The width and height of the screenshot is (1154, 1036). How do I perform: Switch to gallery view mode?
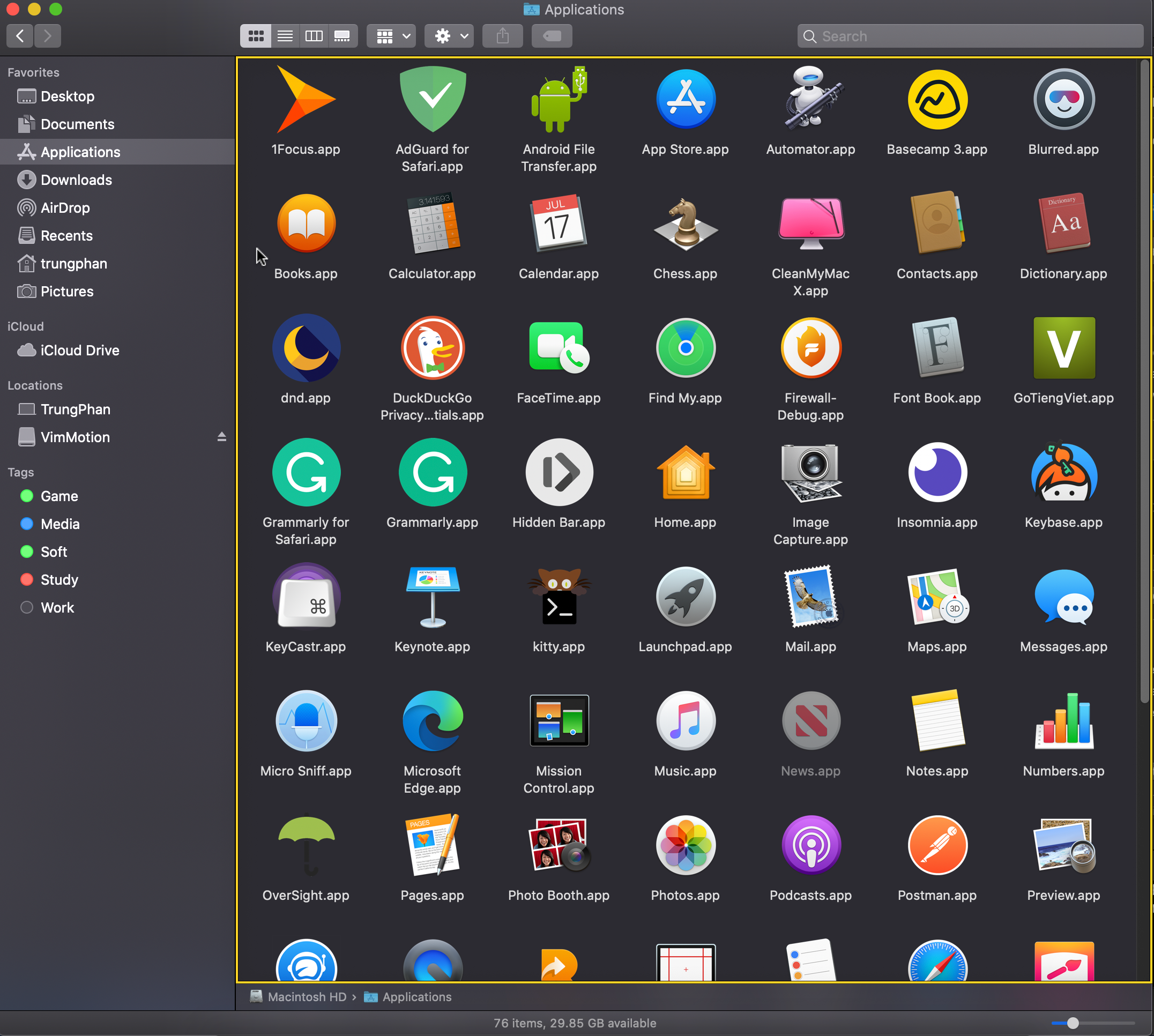click(x=342, y=36)
